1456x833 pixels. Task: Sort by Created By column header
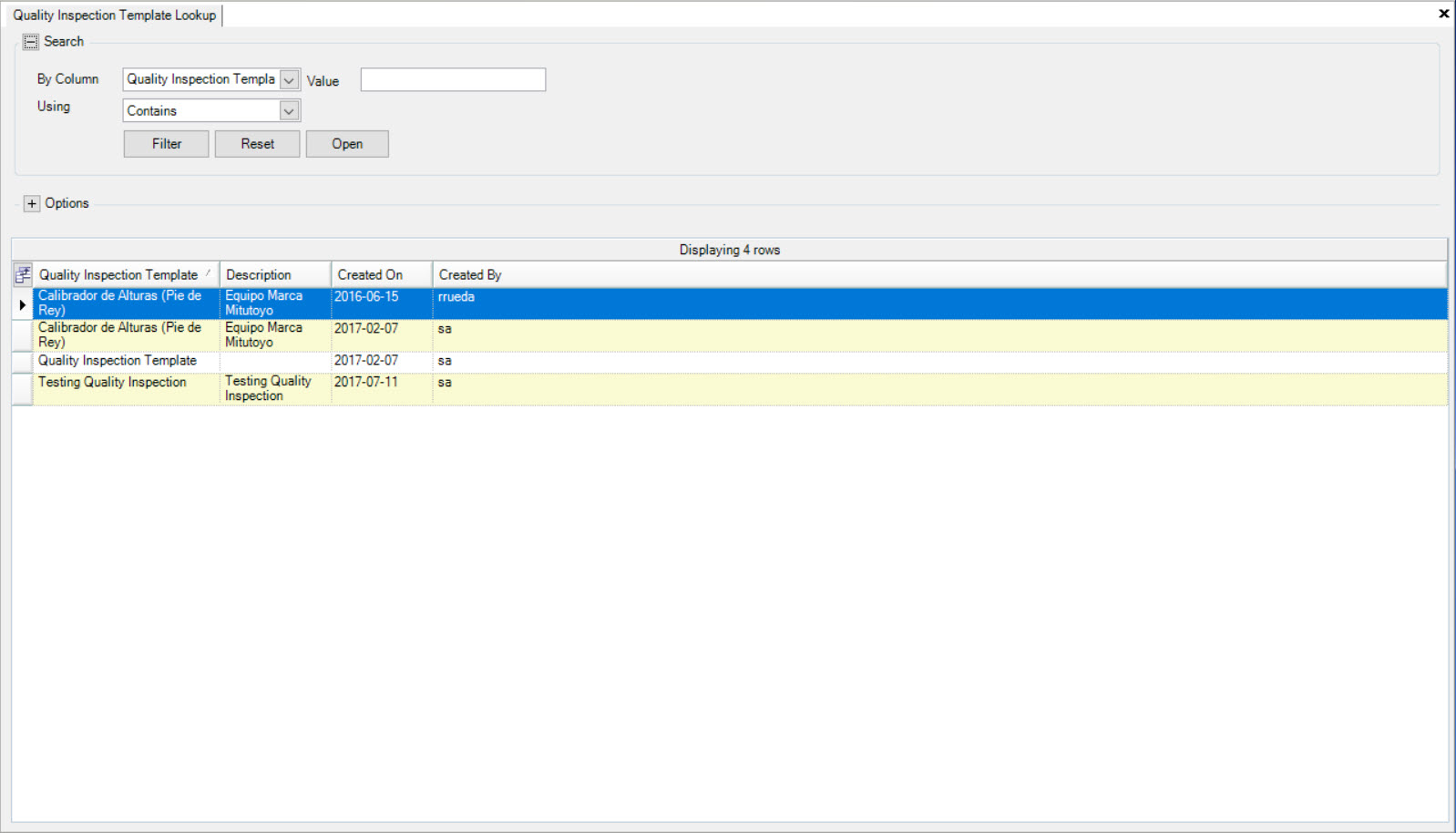point(939,274)
